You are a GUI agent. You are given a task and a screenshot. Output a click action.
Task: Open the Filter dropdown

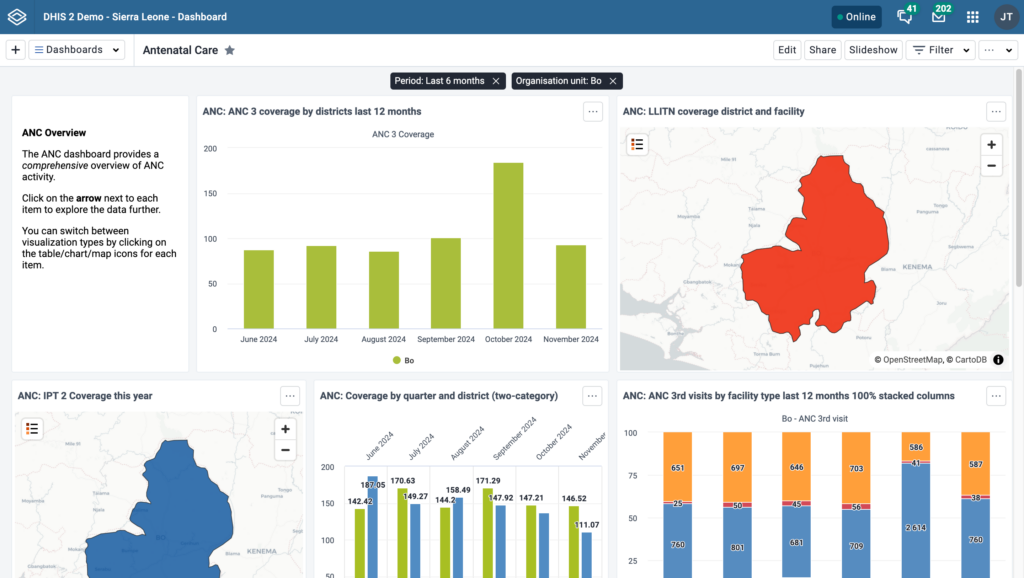pyautogui.click(x=940, y=50)
